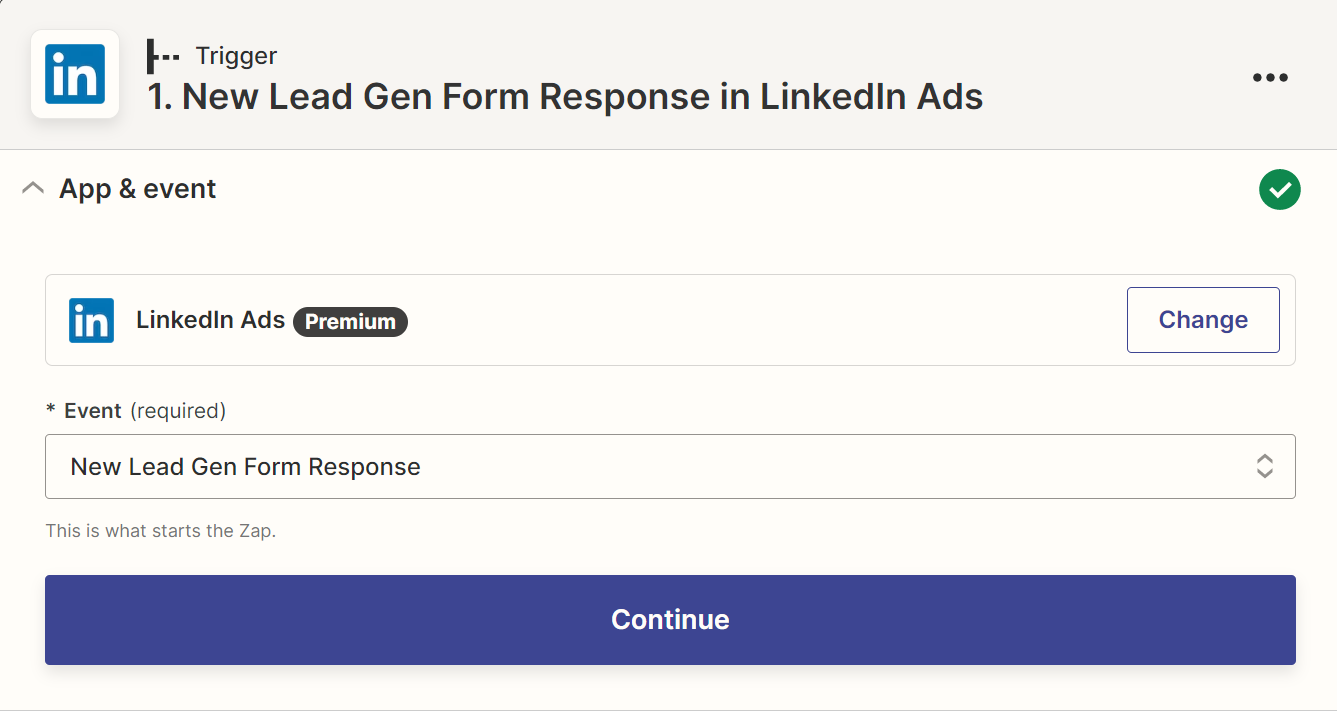Open the three-dot options menu
This screenshot has height=711, width=1337.
tap(1270, 77)
